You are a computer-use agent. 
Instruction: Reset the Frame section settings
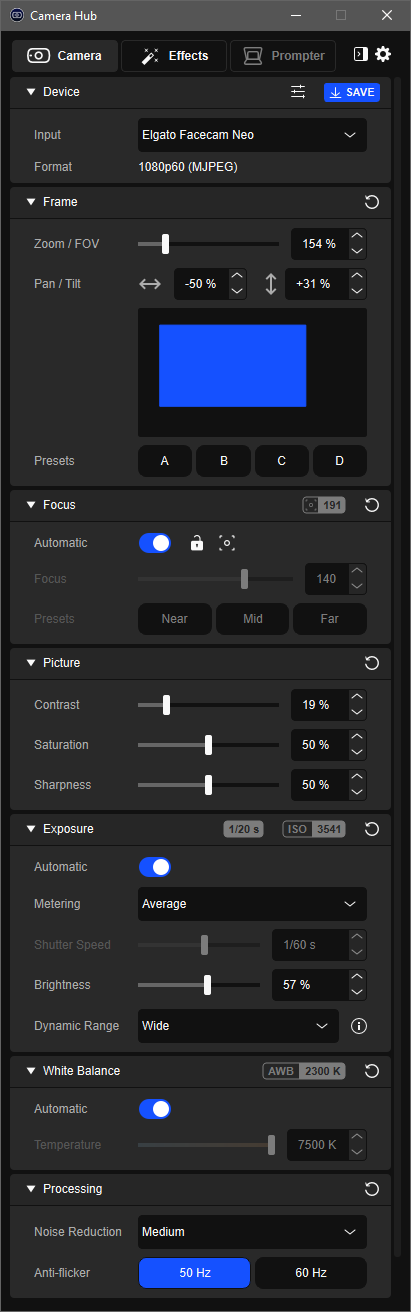tap(372, 202)
